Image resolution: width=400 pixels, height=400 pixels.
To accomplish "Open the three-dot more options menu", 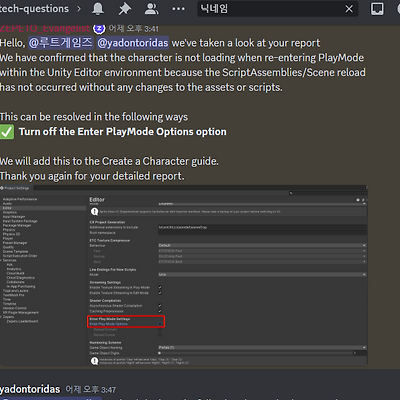I will [x=178, y=9].
